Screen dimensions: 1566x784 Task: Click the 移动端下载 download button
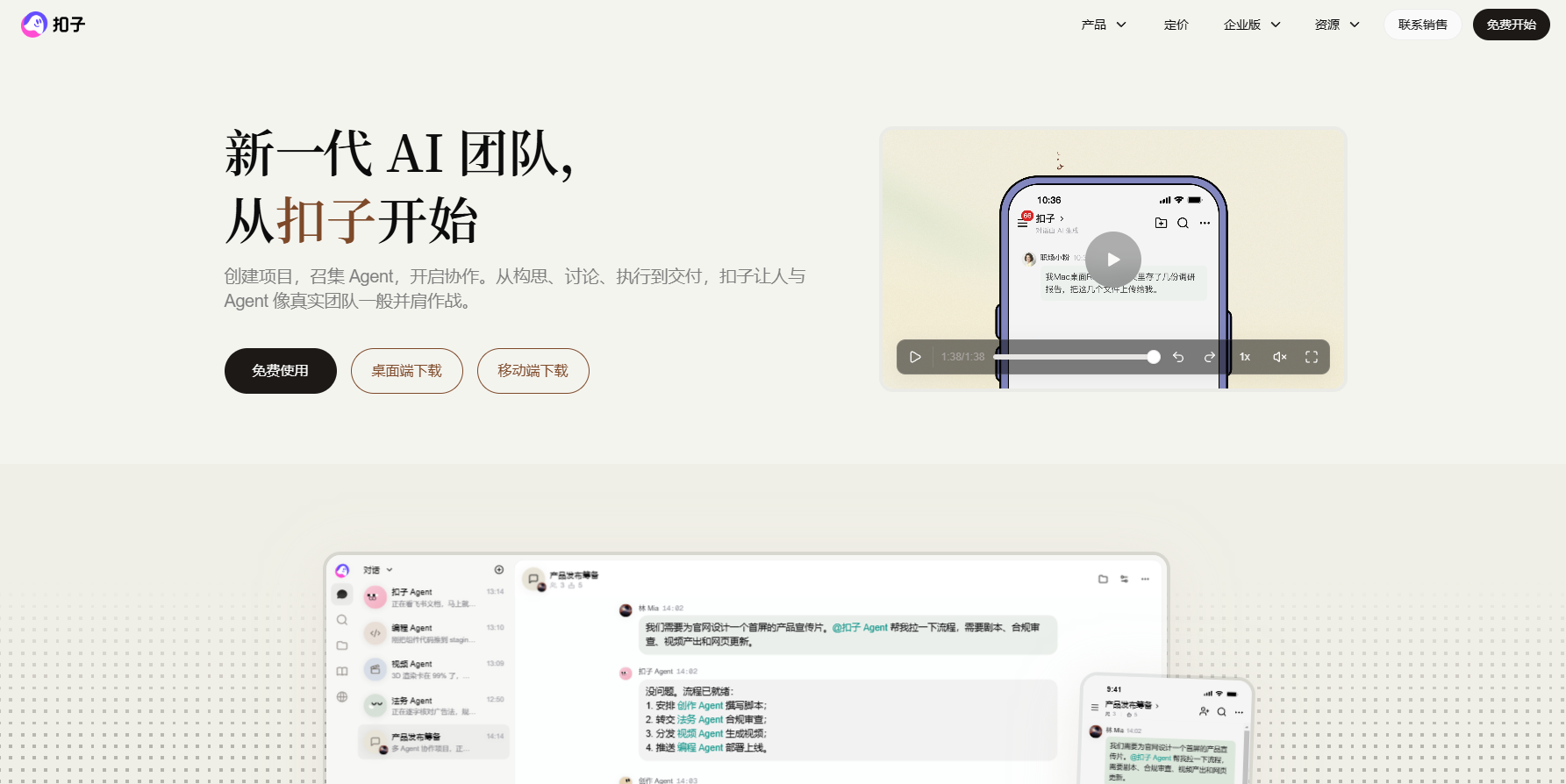pos(533,371)
